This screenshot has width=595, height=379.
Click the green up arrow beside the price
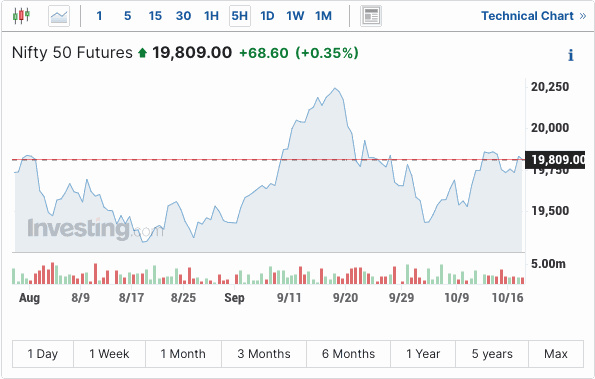[142, 53]
